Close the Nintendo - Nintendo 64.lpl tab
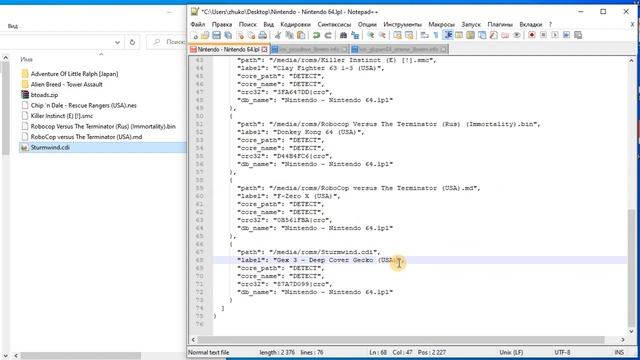 pos(264,49)
